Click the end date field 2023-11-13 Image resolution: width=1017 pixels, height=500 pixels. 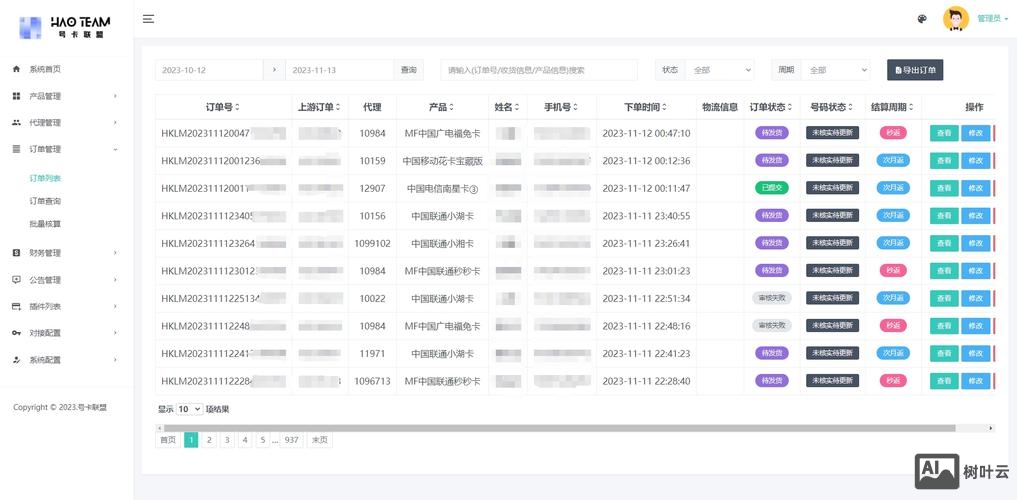point(340,70)
